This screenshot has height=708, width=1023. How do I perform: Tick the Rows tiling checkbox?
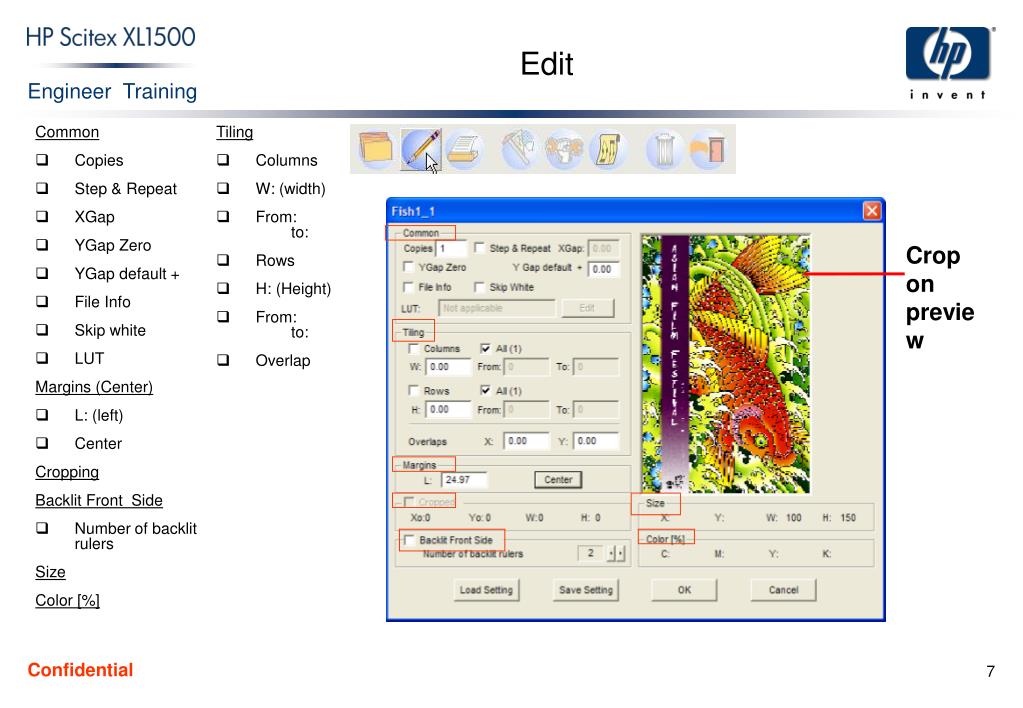[x=413, y=390]
